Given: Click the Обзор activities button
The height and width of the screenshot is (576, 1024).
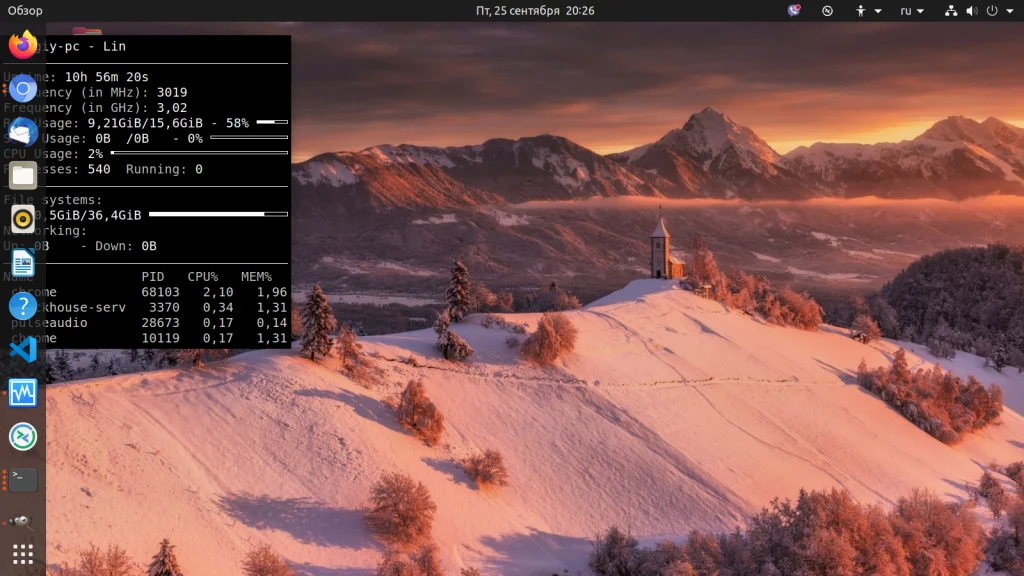Looking at the screenshot, I should coord(25,11).
